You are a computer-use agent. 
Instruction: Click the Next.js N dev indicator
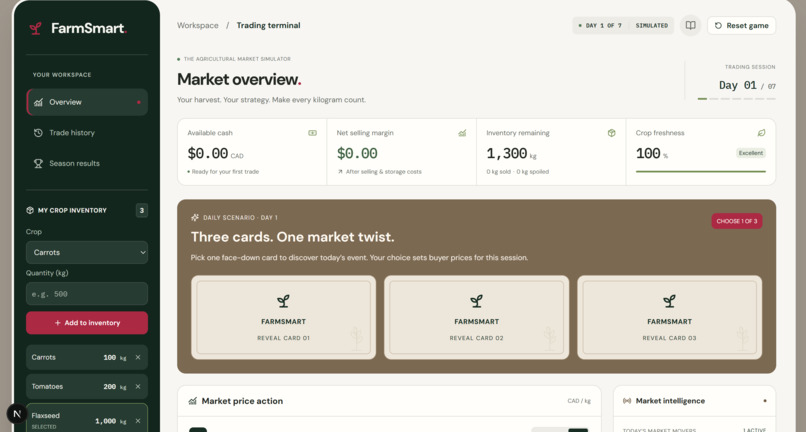click(16, 413)
